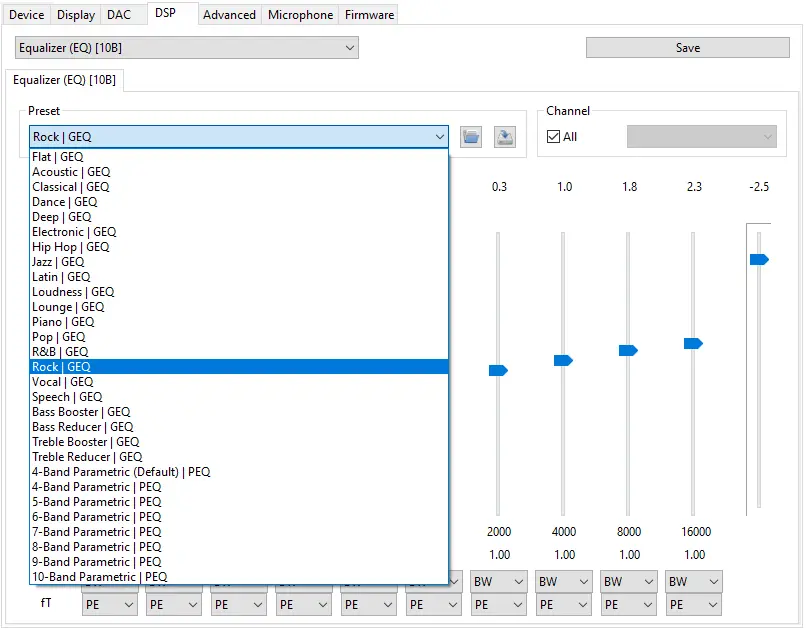Click the Save button
Image resolution: width=806 pixels, height=630 pixels.
687,47
